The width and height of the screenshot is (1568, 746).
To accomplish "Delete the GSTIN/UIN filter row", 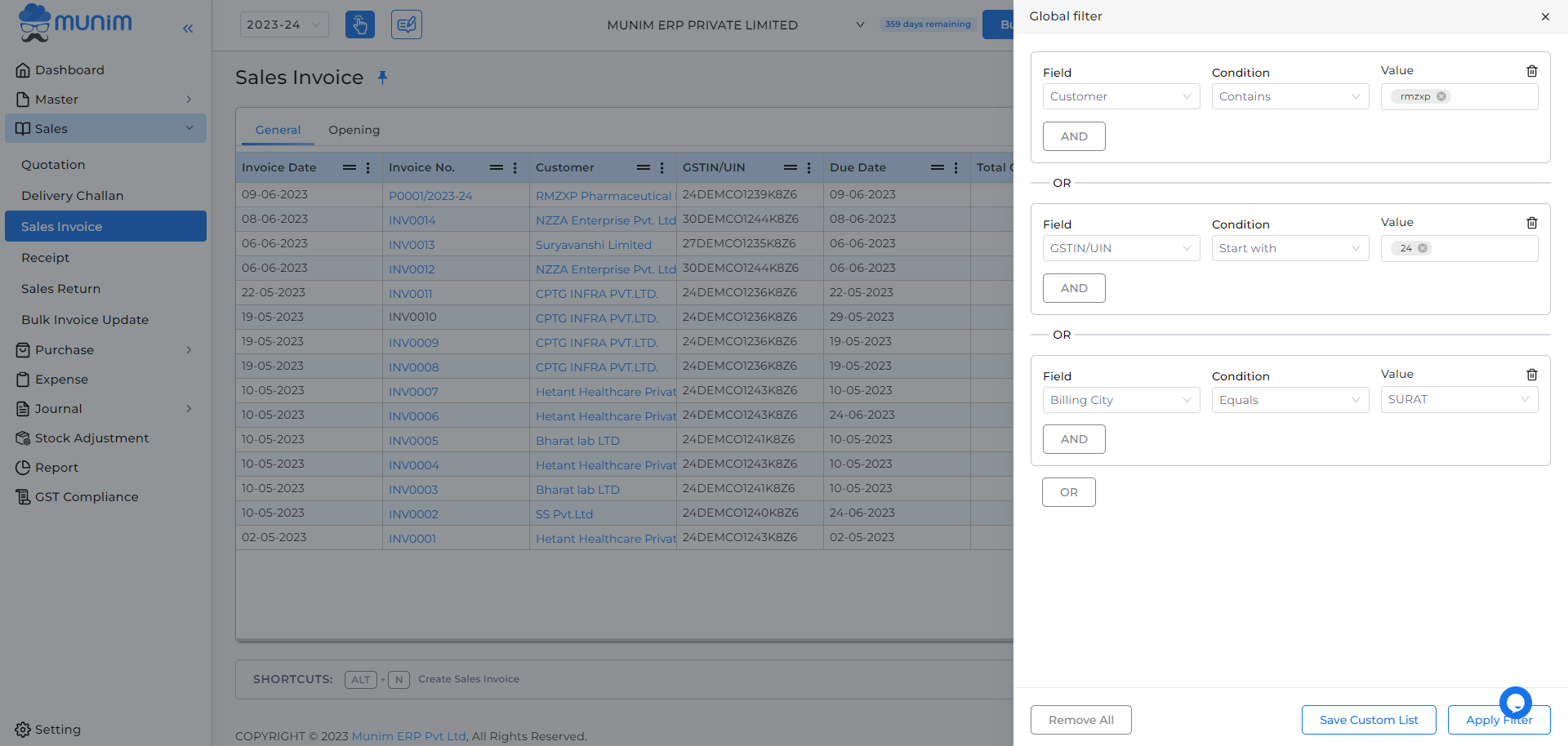I will click(x=1532, y=223).
